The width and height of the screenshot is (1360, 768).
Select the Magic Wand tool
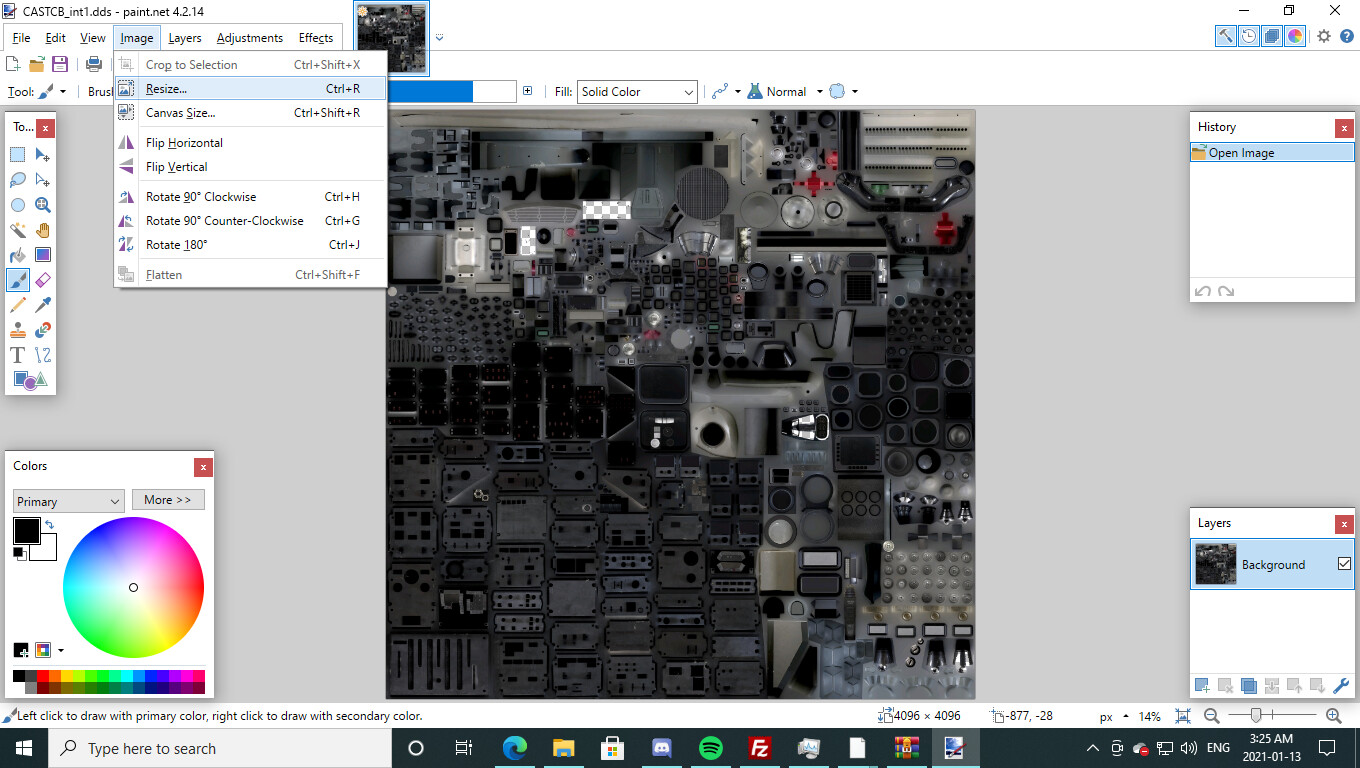pos(18,230)
